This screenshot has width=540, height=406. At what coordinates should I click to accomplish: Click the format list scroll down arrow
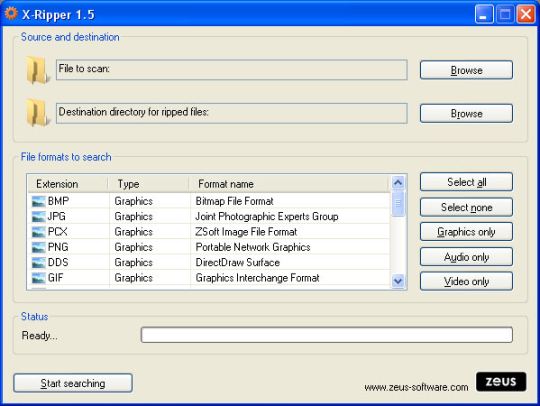pos(398,281)
